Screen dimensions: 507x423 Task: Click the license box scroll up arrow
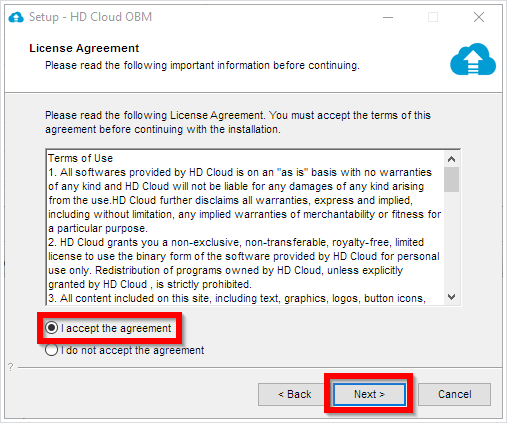click(x=451, y=159)
